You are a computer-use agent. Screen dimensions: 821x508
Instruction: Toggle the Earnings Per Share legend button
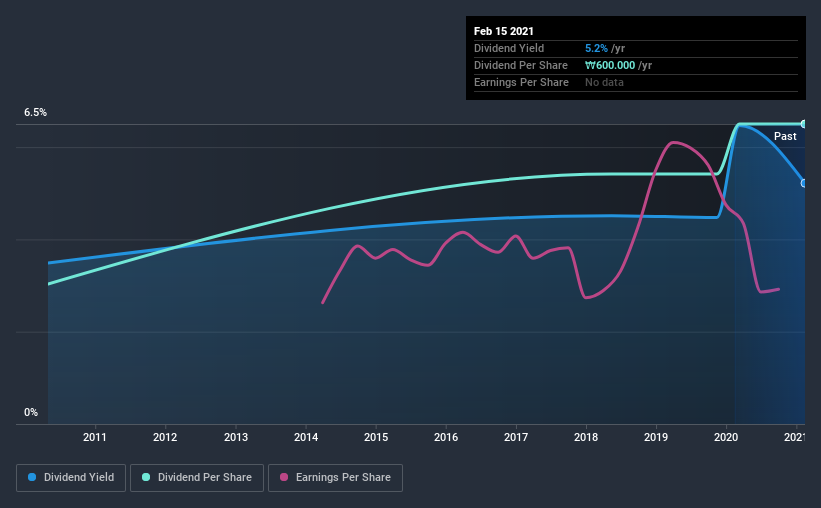[336, 478]
